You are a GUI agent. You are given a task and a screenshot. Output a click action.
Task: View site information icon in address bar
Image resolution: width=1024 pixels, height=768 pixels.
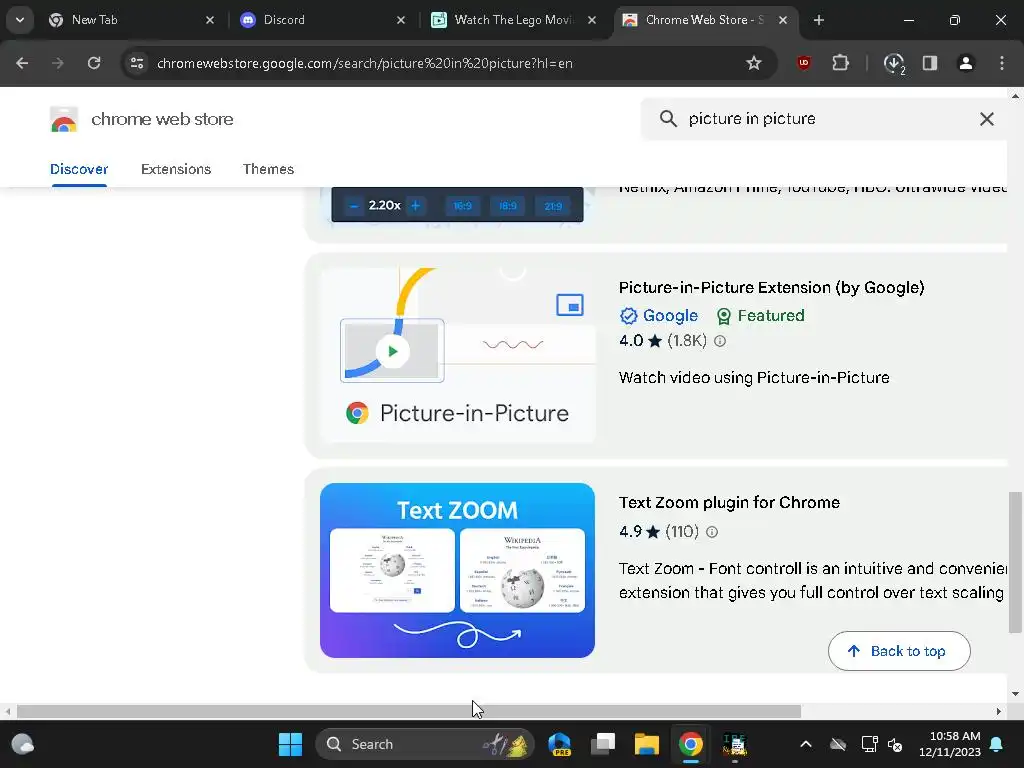tap(137, 63)
